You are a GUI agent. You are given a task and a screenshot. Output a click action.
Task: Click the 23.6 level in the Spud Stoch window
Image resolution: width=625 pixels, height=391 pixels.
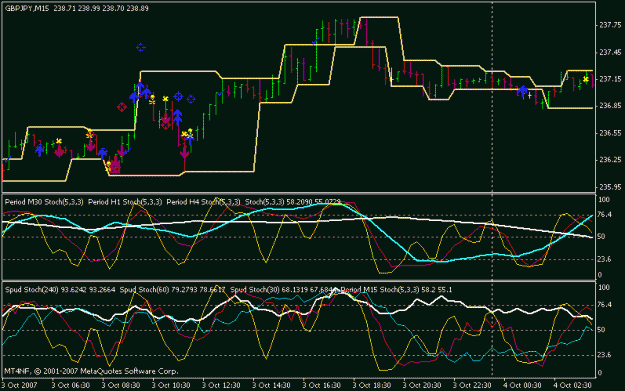(x=605, y=354)
